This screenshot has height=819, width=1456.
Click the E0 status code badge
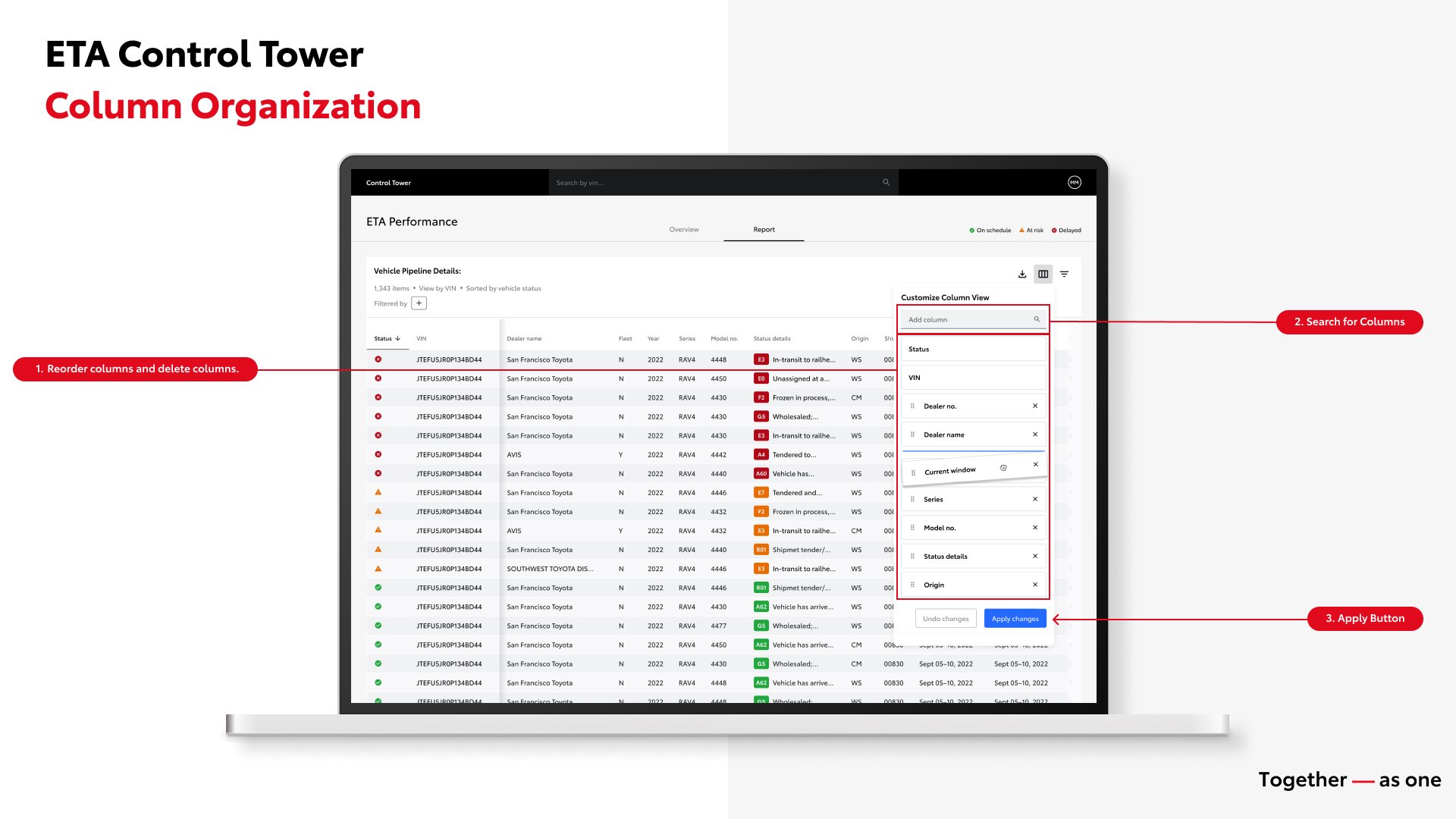761,378
